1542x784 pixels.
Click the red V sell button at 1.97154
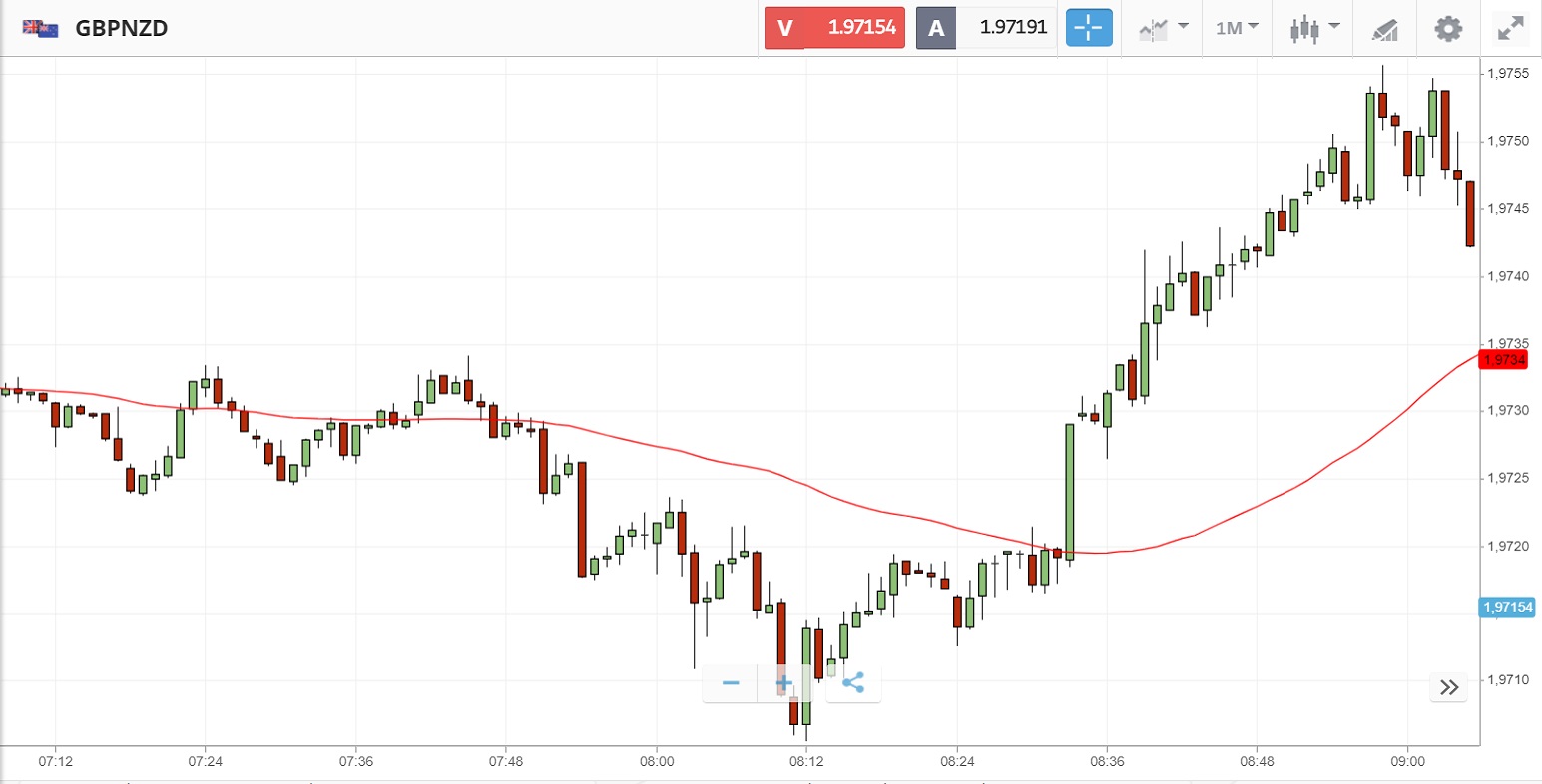coord(834,28)
